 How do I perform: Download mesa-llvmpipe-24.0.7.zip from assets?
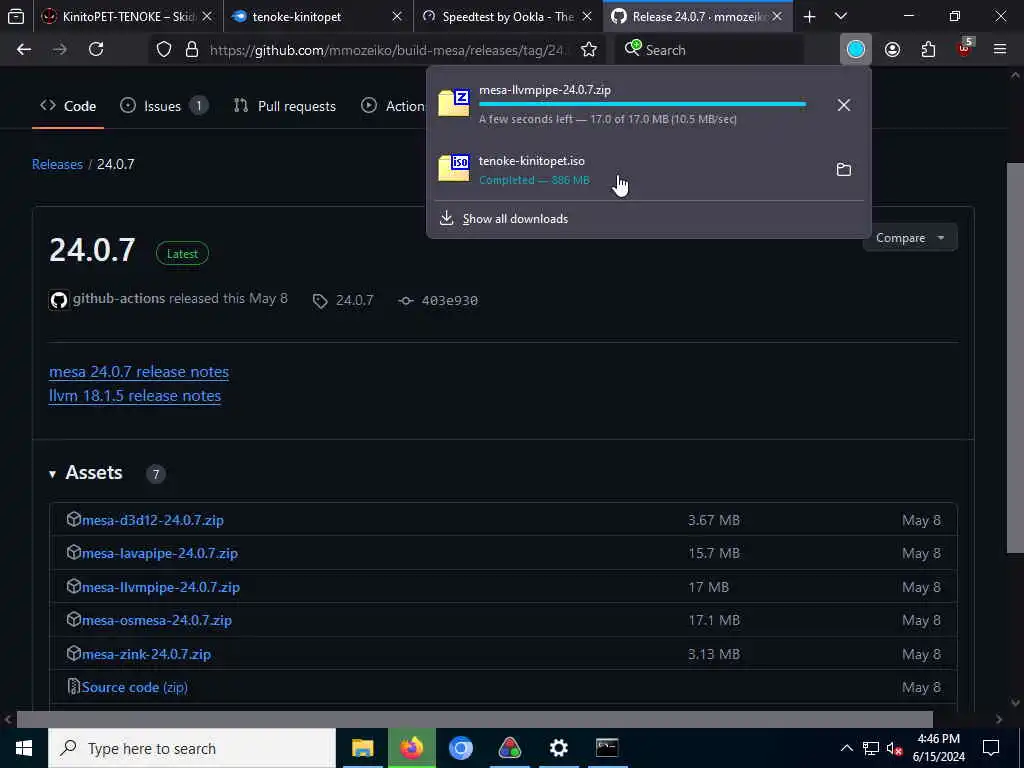pos(161,587)
